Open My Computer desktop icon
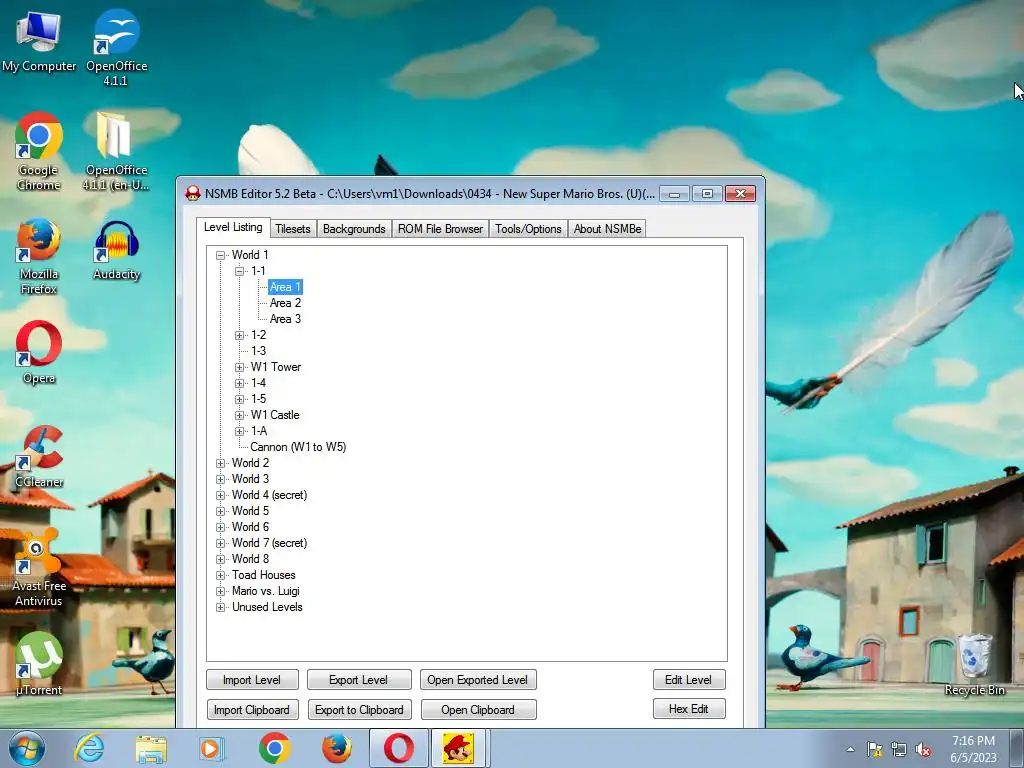The image size is (1024, 768). (39, 42)
